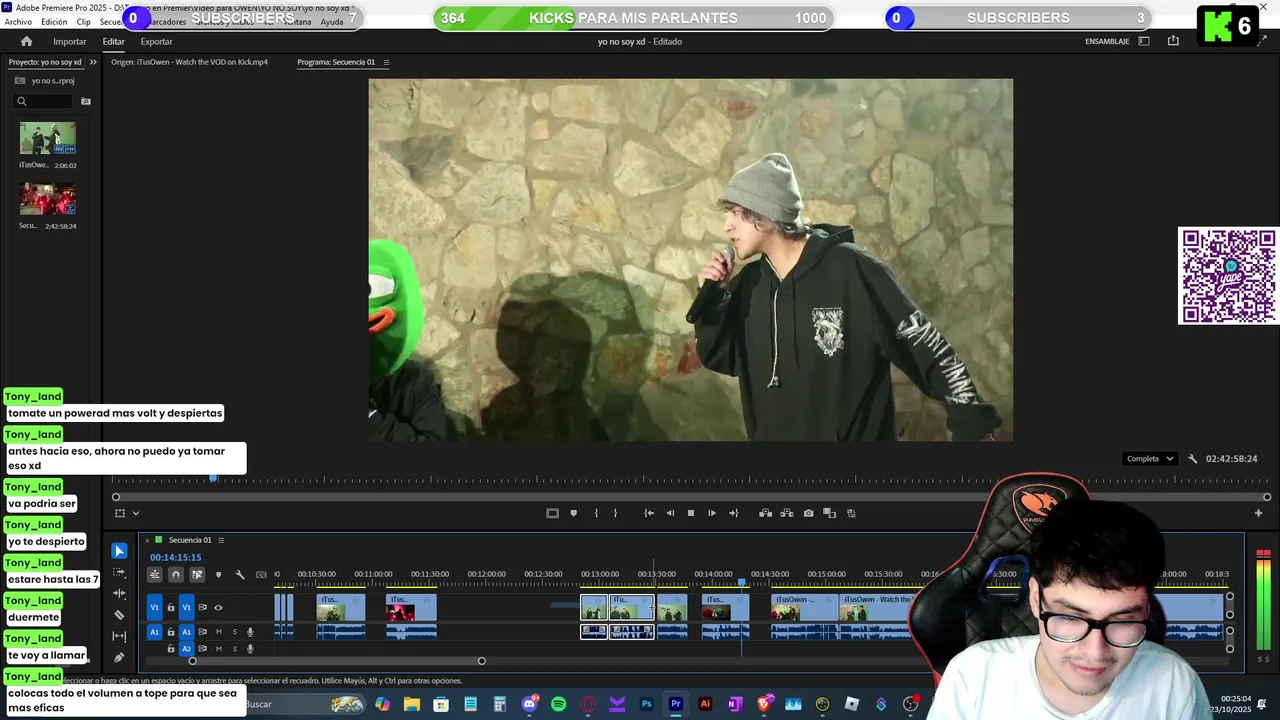Toggle V1 track lock

pyautogui.click(x=171, y=607)
